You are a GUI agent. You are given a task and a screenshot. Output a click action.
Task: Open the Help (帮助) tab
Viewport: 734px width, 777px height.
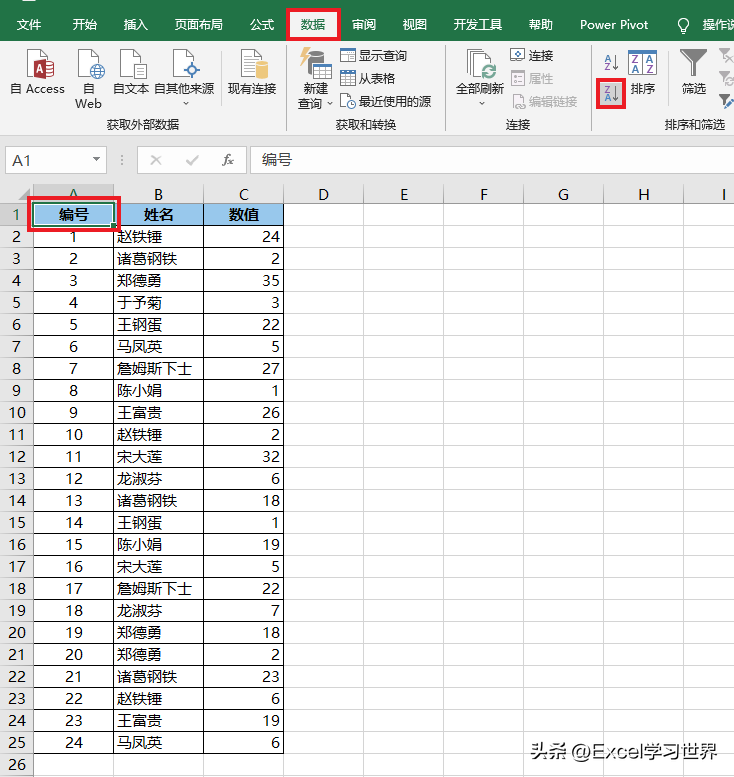540,25
